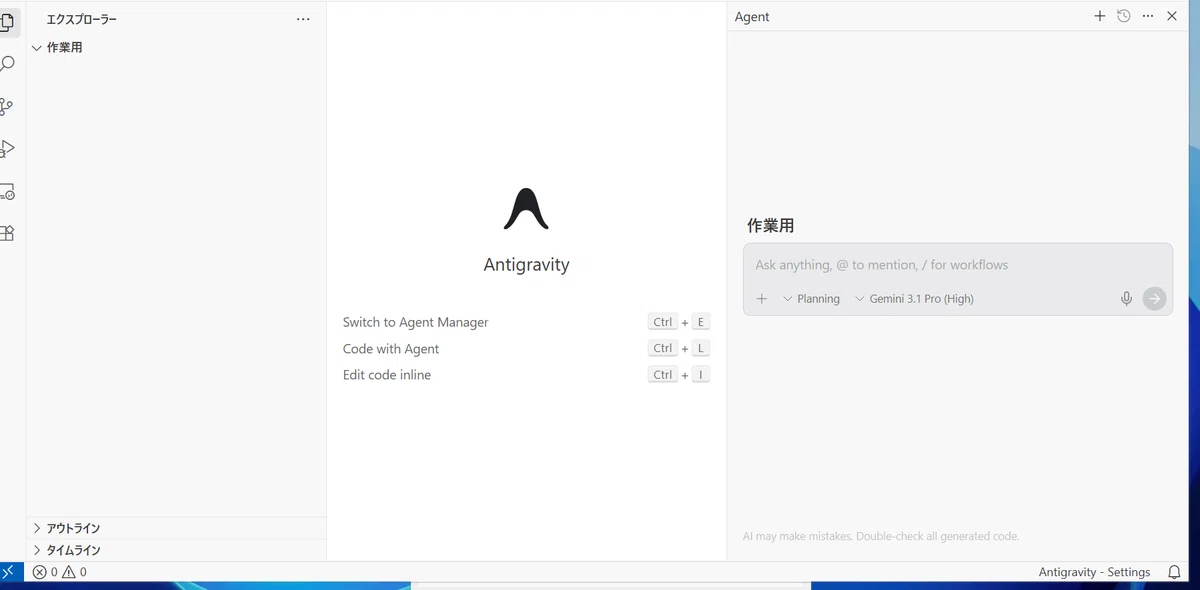Expand the アウトライン section

(176, 528)
